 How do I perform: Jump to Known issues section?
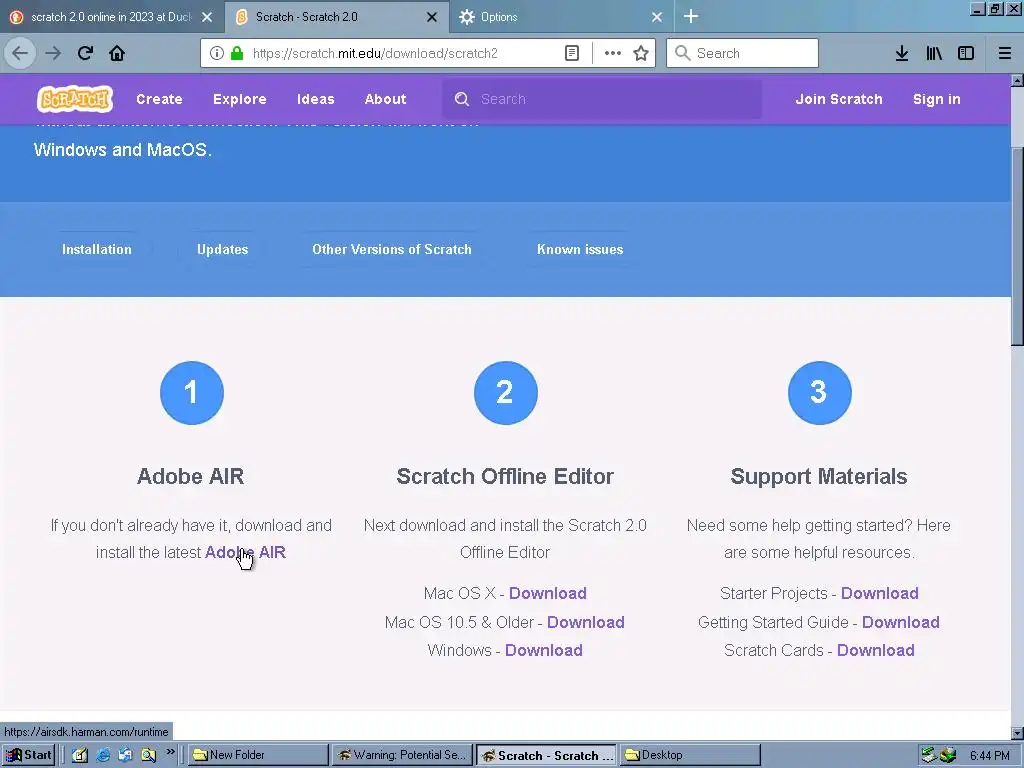click(580, 249)
